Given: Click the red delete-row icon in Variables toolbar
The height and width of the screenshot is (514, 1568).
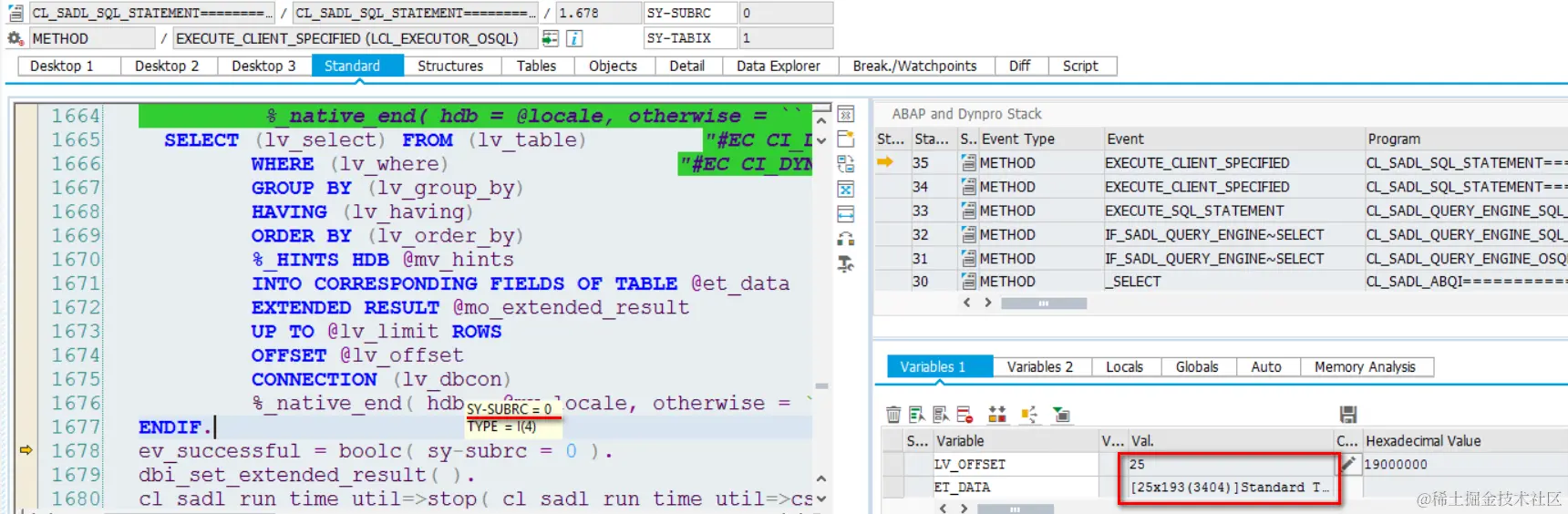Looking at the screenshot, I should (965, 415).
